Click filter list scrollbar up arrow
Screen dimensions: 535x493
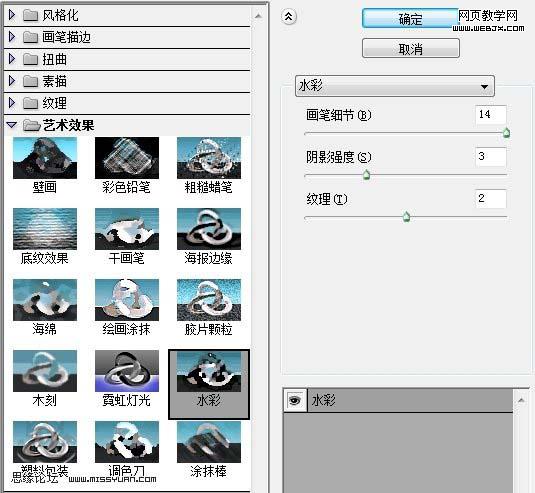(x=258, y=16)
